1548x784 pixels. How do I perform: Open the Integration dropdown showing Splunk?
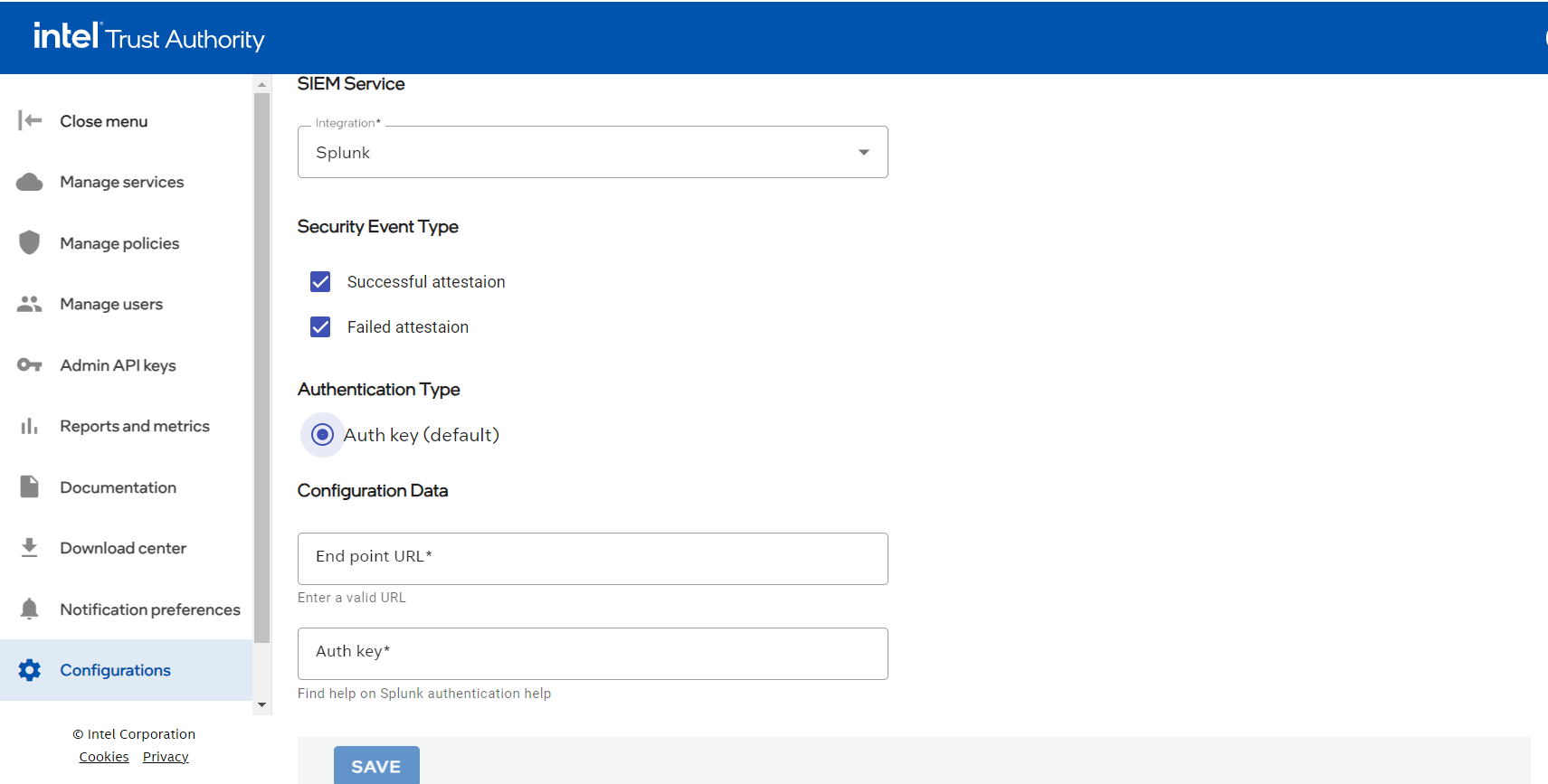click(593, 152)
